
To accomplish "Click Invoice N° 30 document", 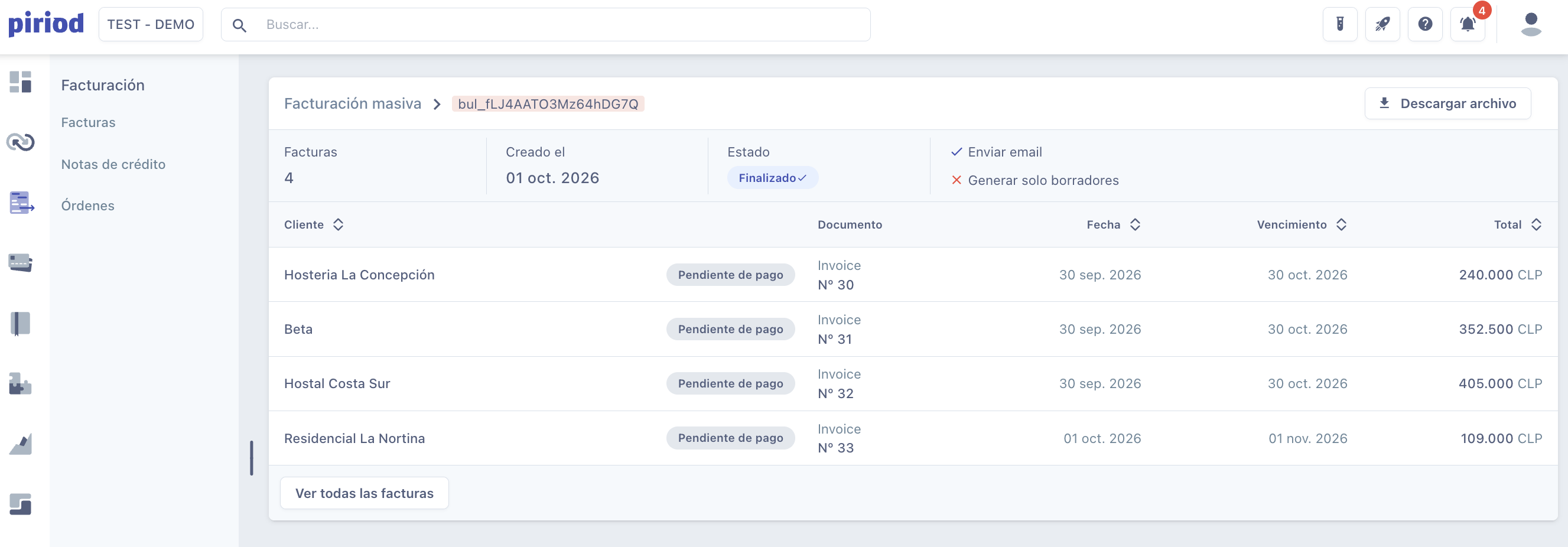I will [x=839, y=275].
